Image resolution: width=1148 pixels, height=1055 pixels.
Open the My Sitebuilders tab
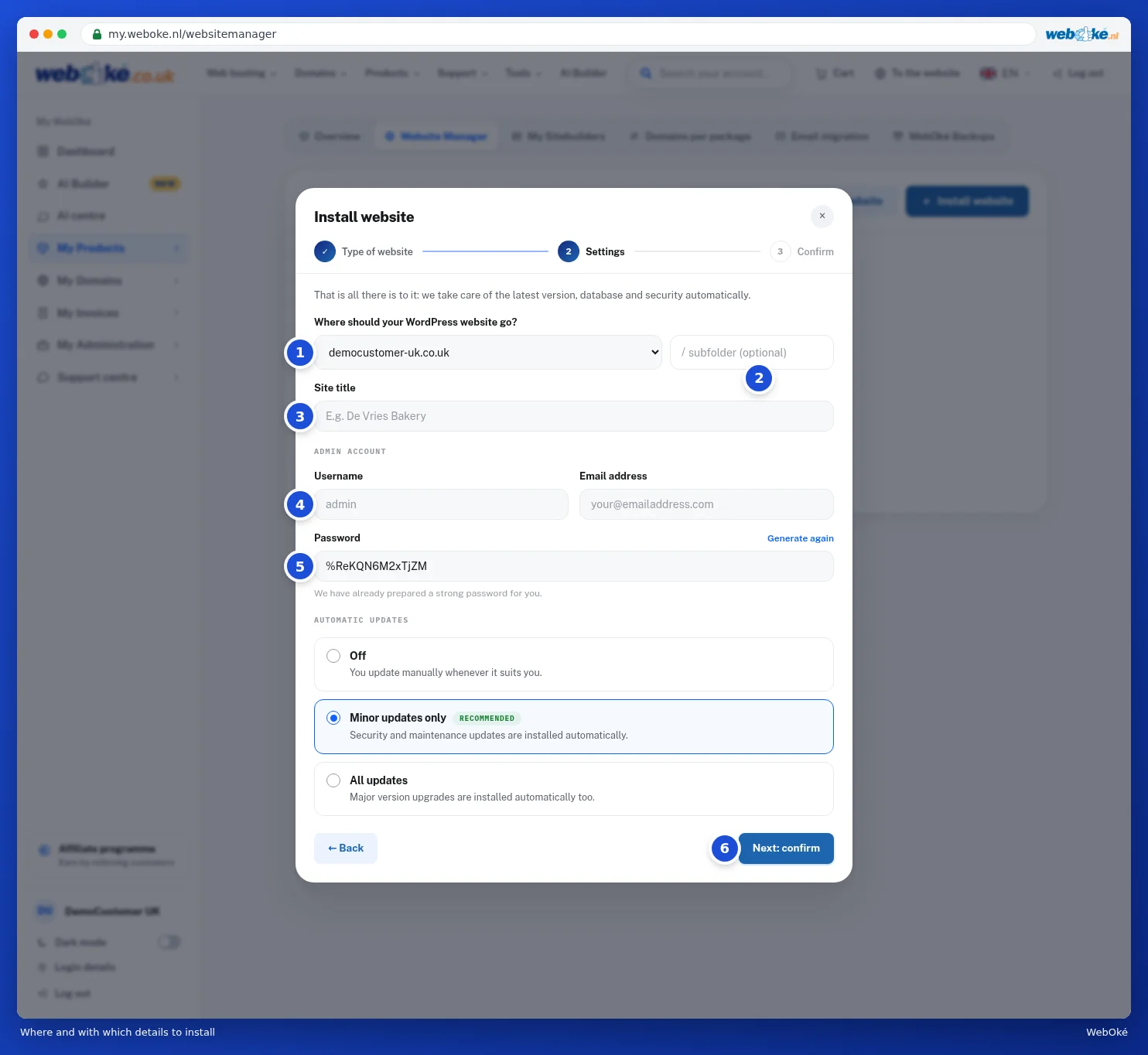[559, 136]
